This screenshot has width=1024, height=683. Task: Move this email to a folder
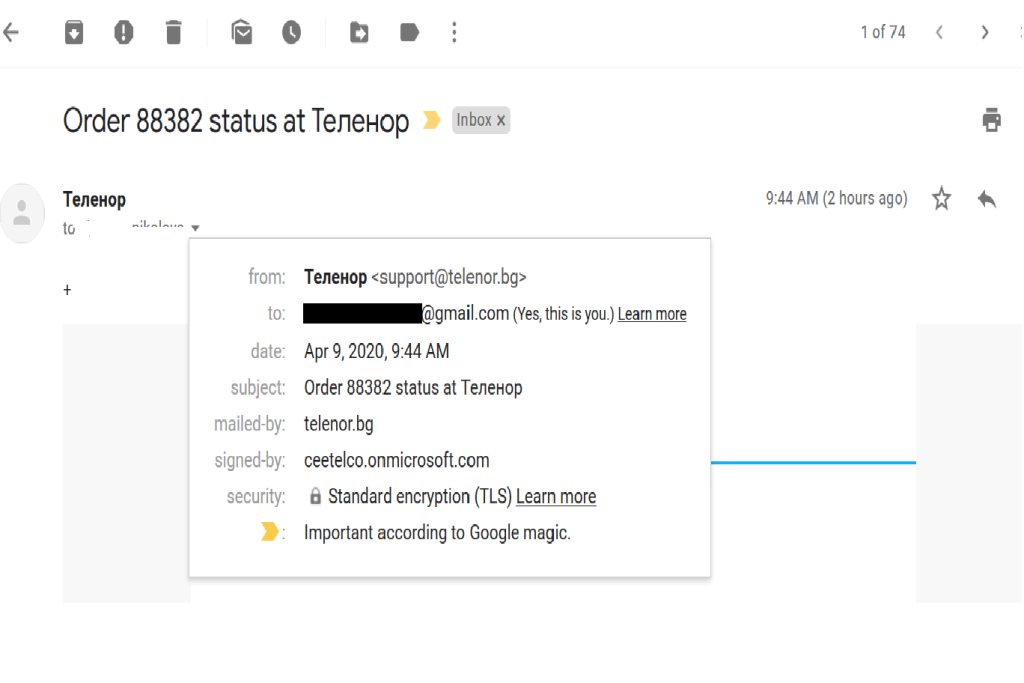(x=359, y=32)
